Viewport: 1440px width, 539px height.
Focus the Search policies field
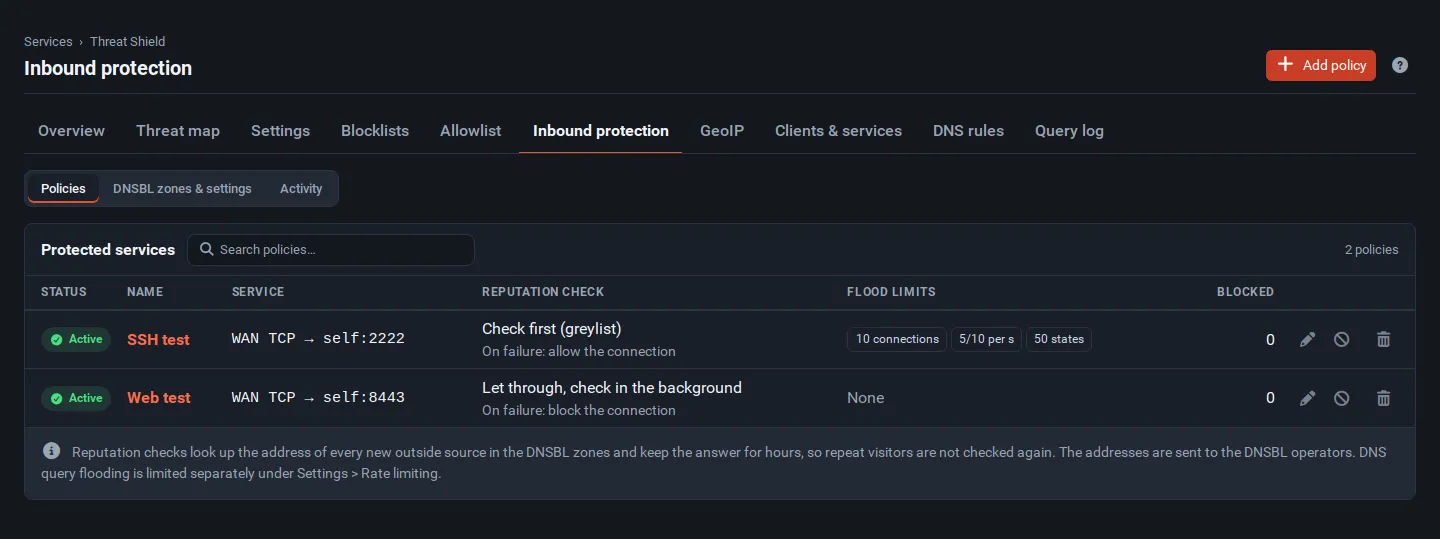click(x=331, y=250)
